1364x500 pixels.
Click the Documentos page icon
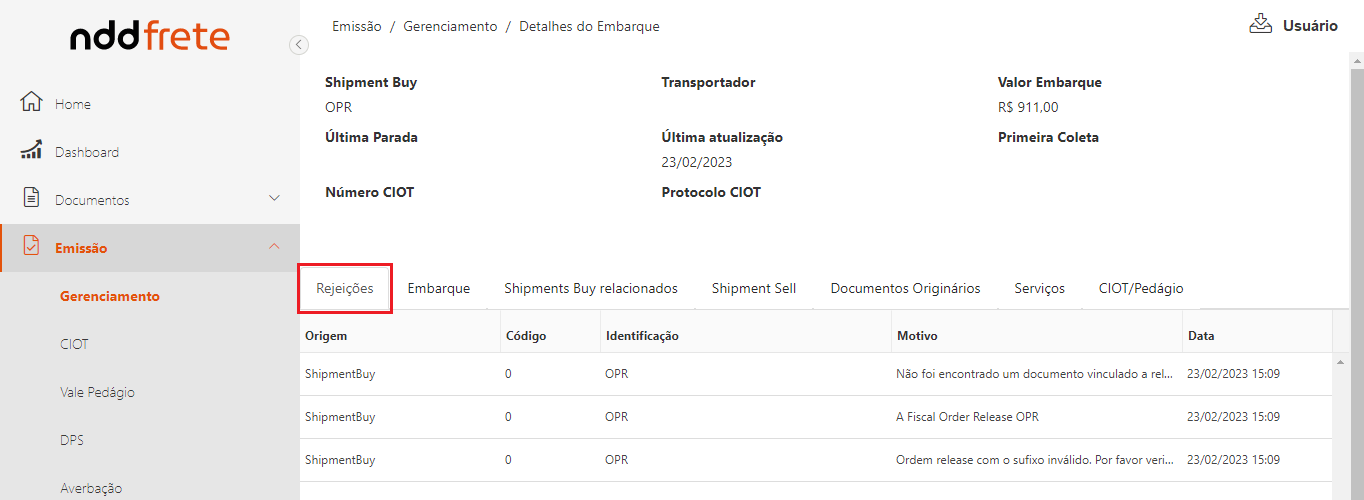coord(31,198)
